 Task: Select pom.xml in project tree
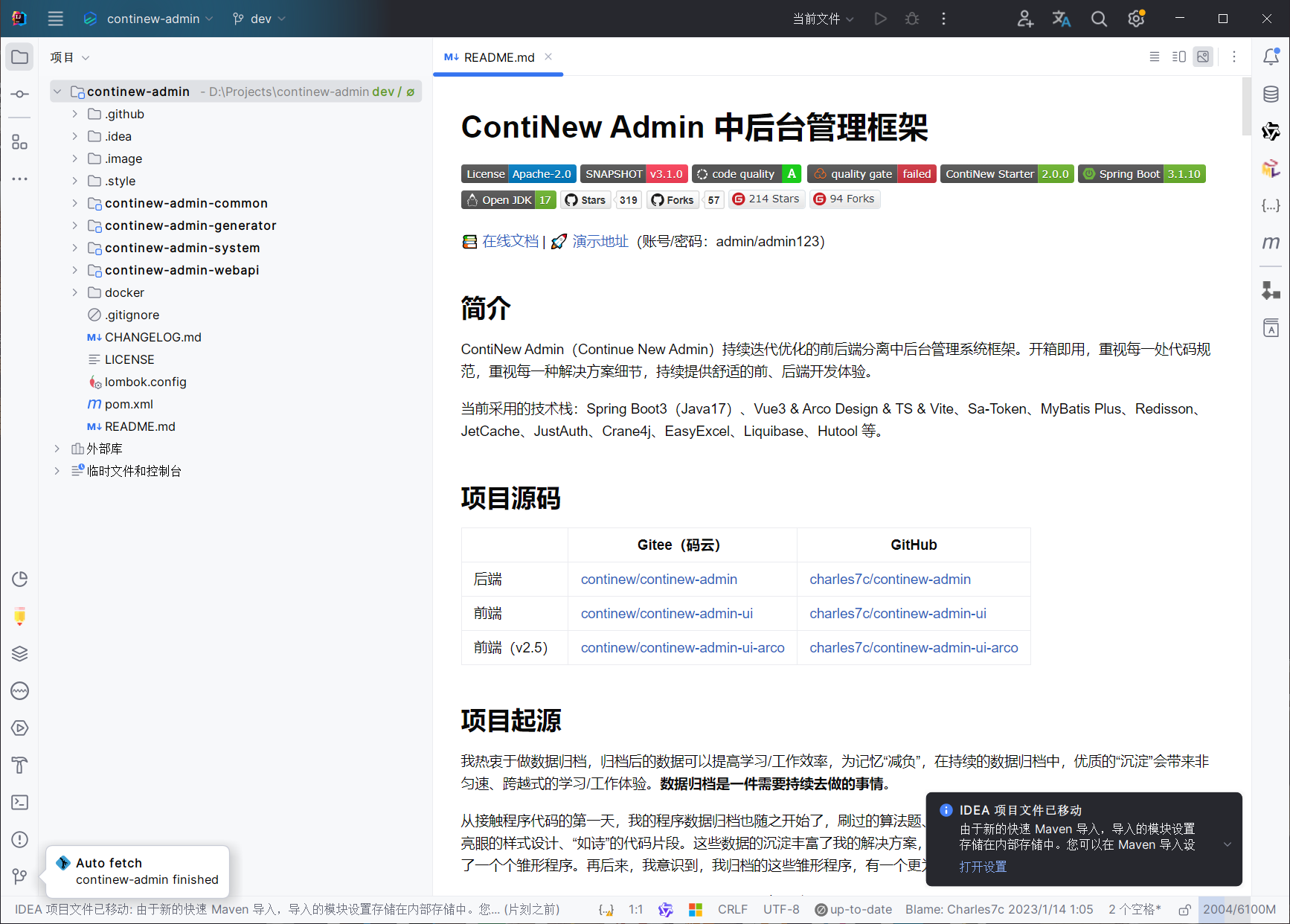coord(129,404)
